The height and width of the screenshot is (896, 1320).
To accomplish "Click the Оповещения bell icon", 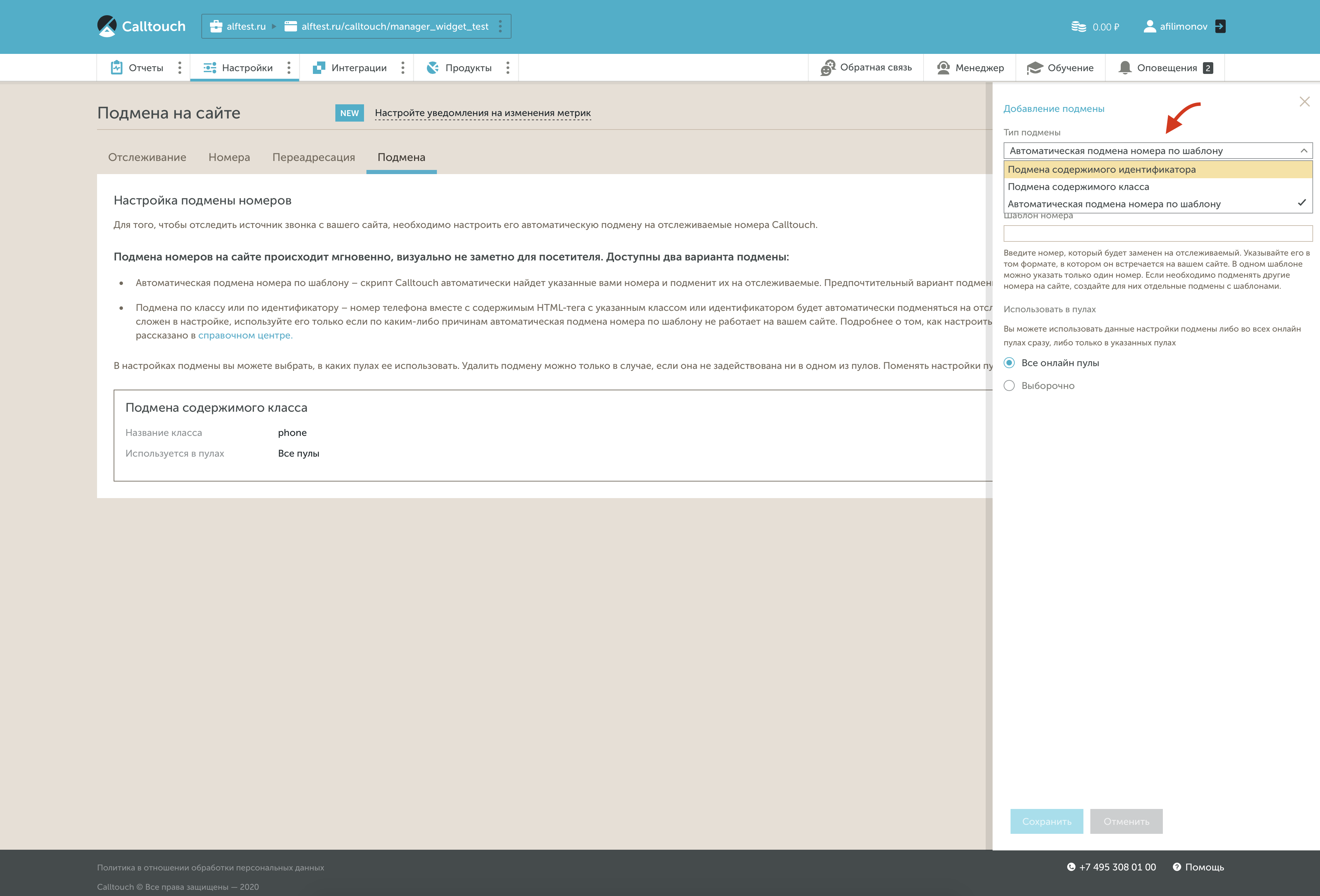I will 1125,68.
